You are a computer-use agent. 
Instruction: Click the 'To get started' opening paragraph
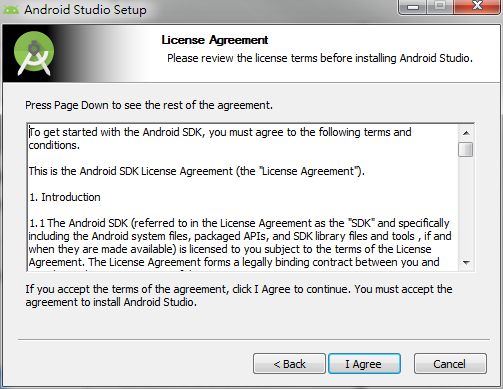tap(220, 139)
